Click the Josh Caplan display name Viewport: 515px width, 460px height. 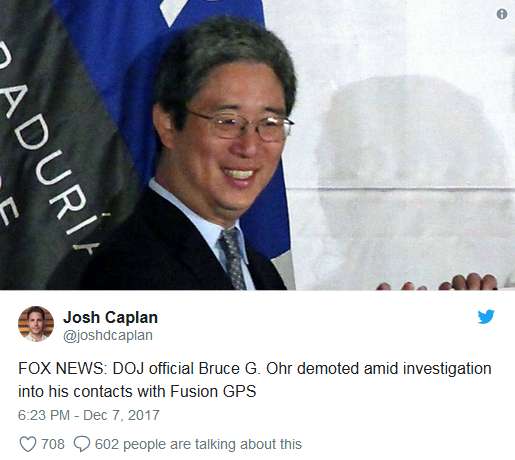[x=110, y=317]
